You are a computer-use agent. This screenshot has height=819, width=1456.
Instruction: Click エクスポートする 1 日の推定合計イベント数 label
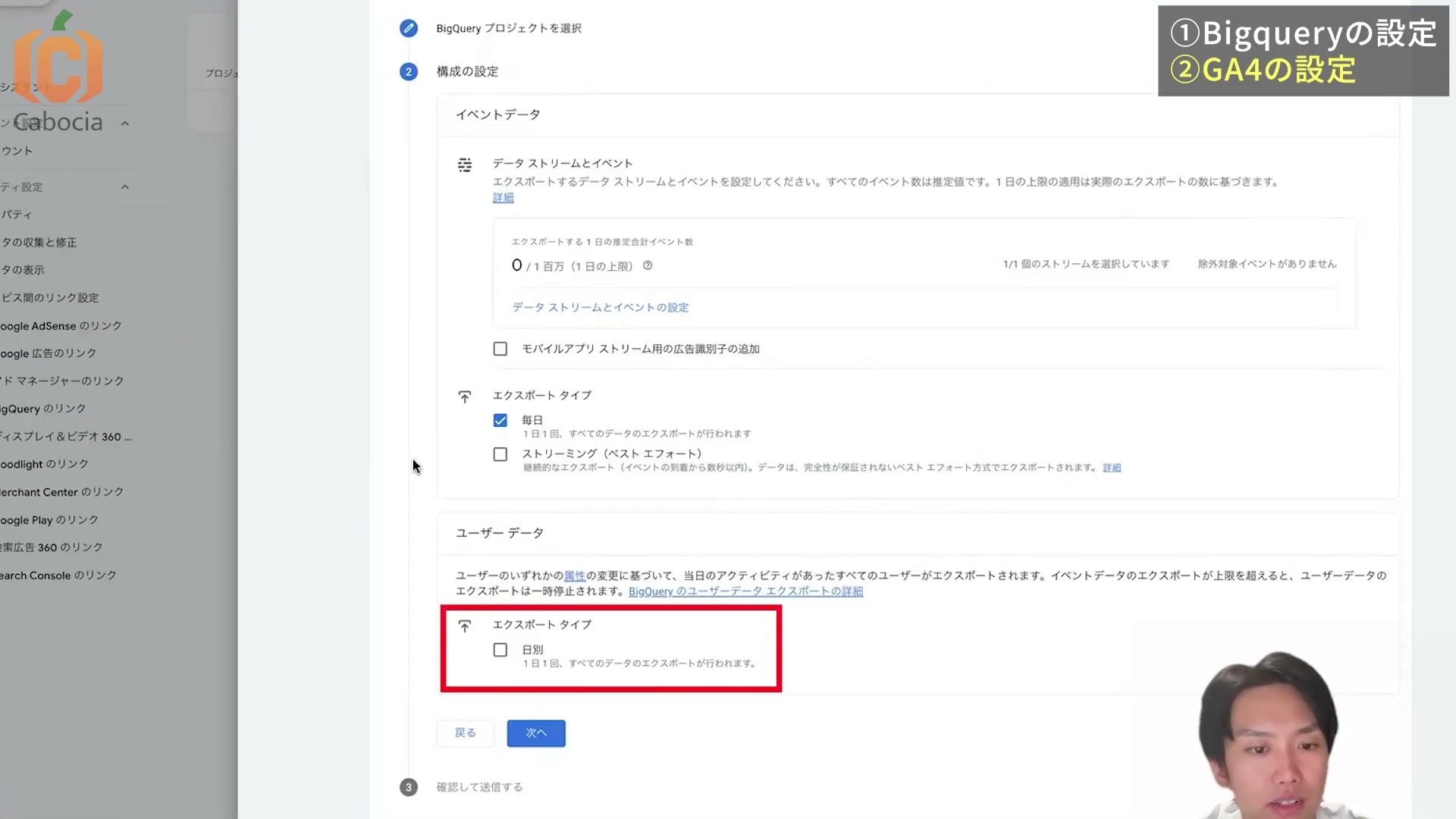[x=602, y=242]
